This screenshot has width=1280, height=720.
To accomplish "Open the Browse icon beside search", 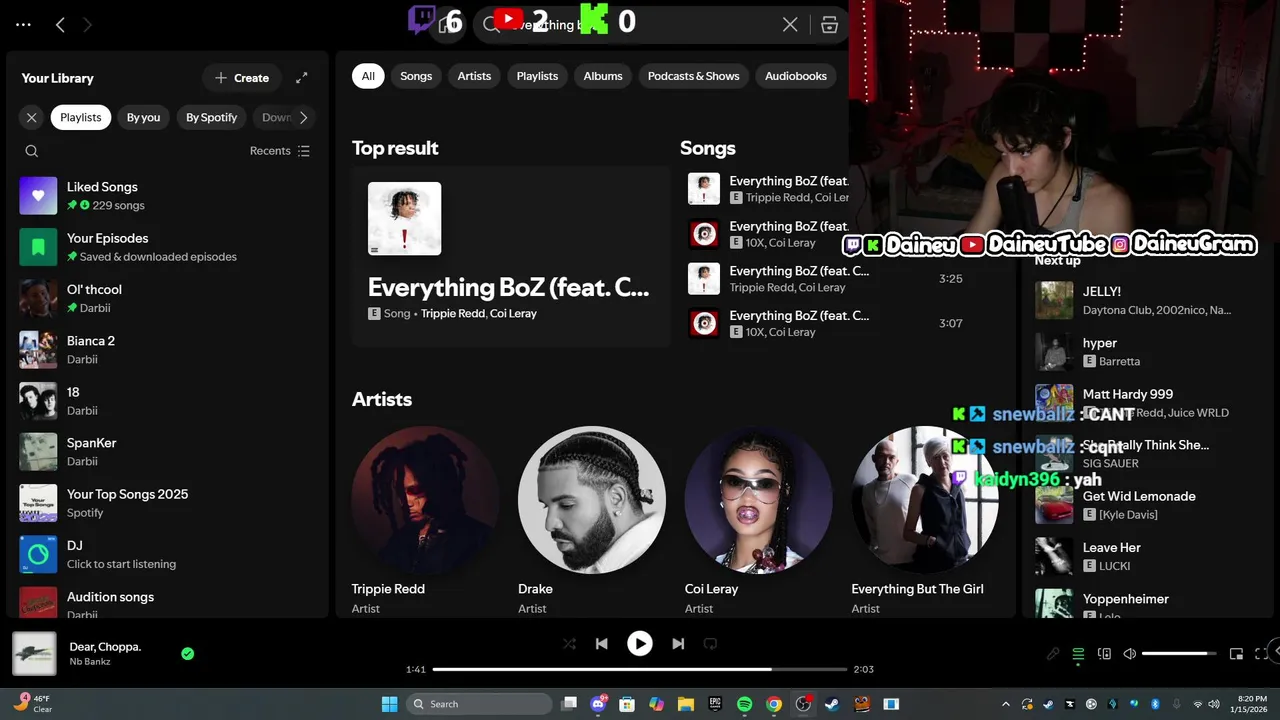I will (829, 25).
